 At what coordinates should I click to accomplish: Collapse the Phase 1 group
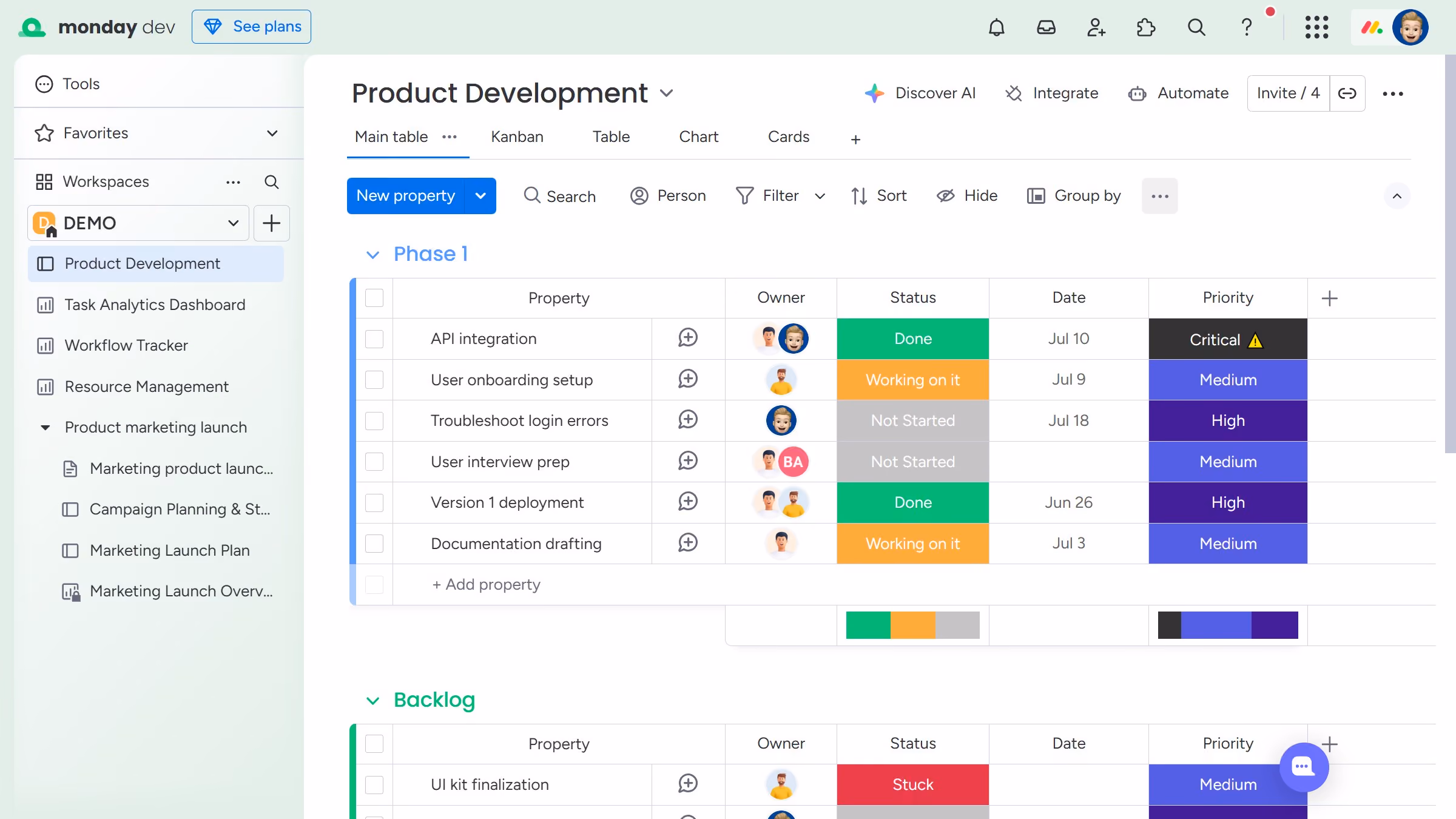372,255
